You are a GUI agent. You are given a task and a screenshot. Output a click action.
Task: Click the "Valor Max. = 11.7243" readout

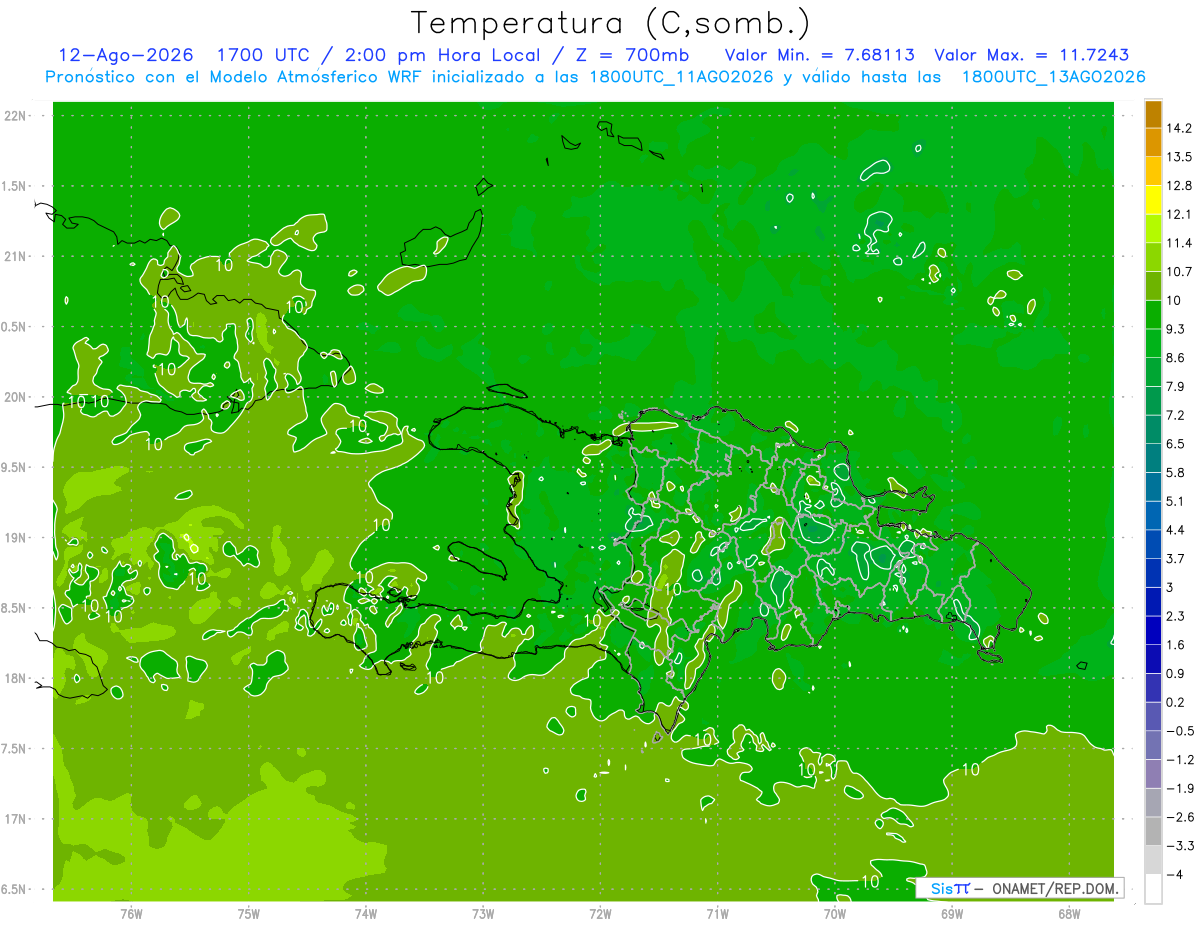pos(1032,55)
